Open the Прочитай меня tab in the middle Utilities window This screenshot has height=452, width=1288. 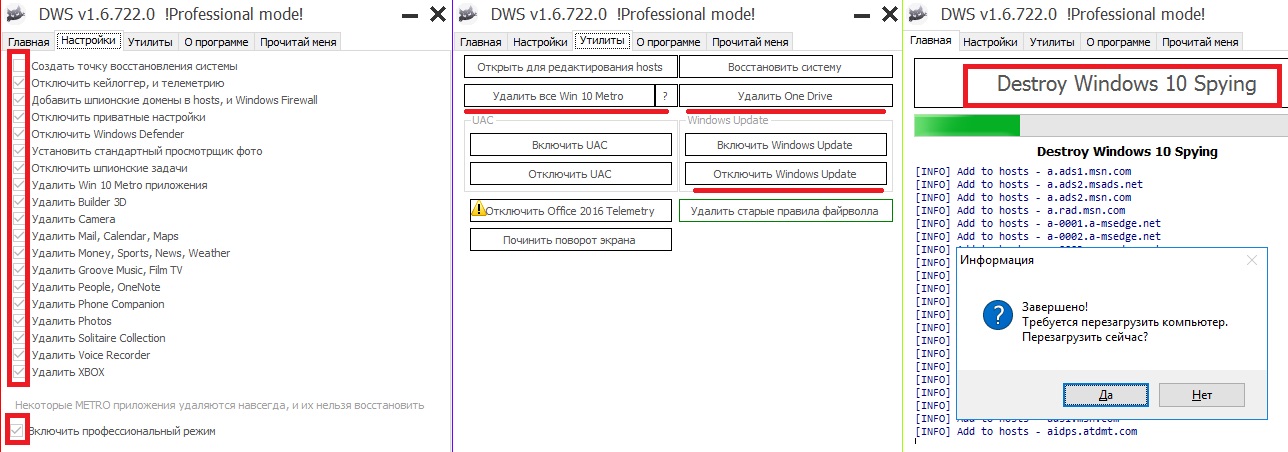pyautogui.click(x=750, y=41)
